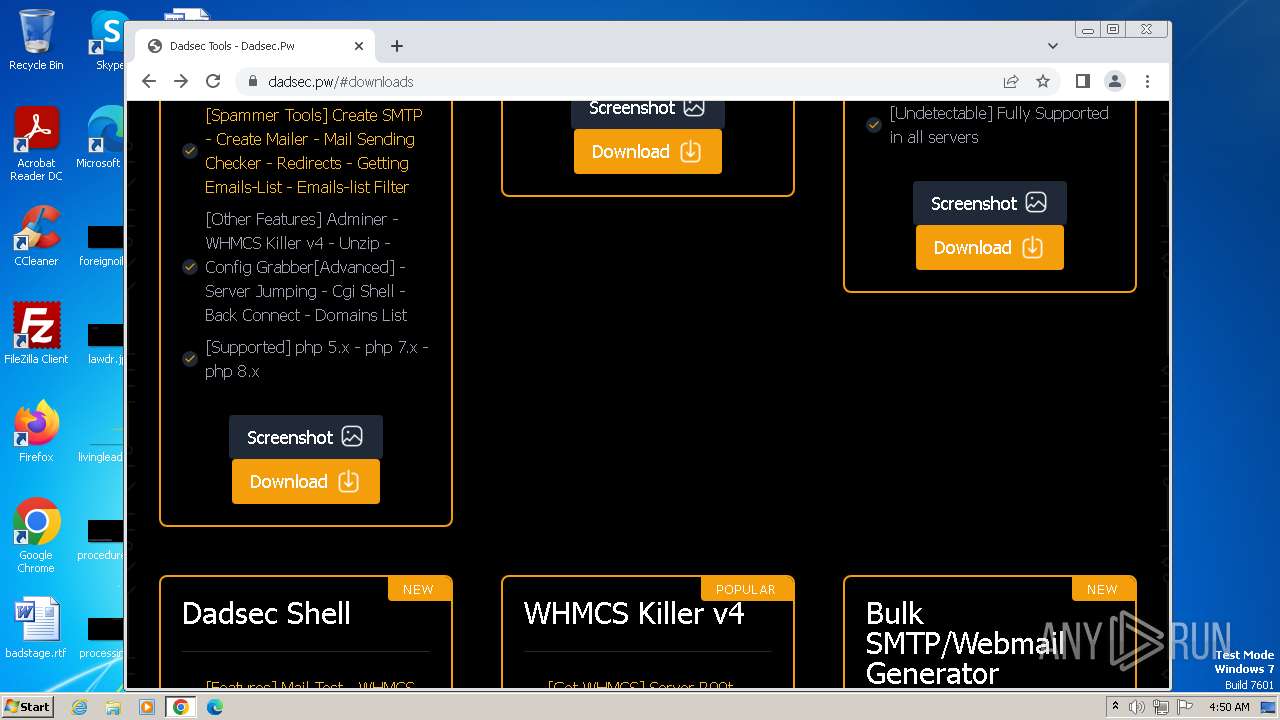Screen dimensions: 1280x720
Task: Click the NEW badge on Dadsec Shell card
Action: pos(418,589)
